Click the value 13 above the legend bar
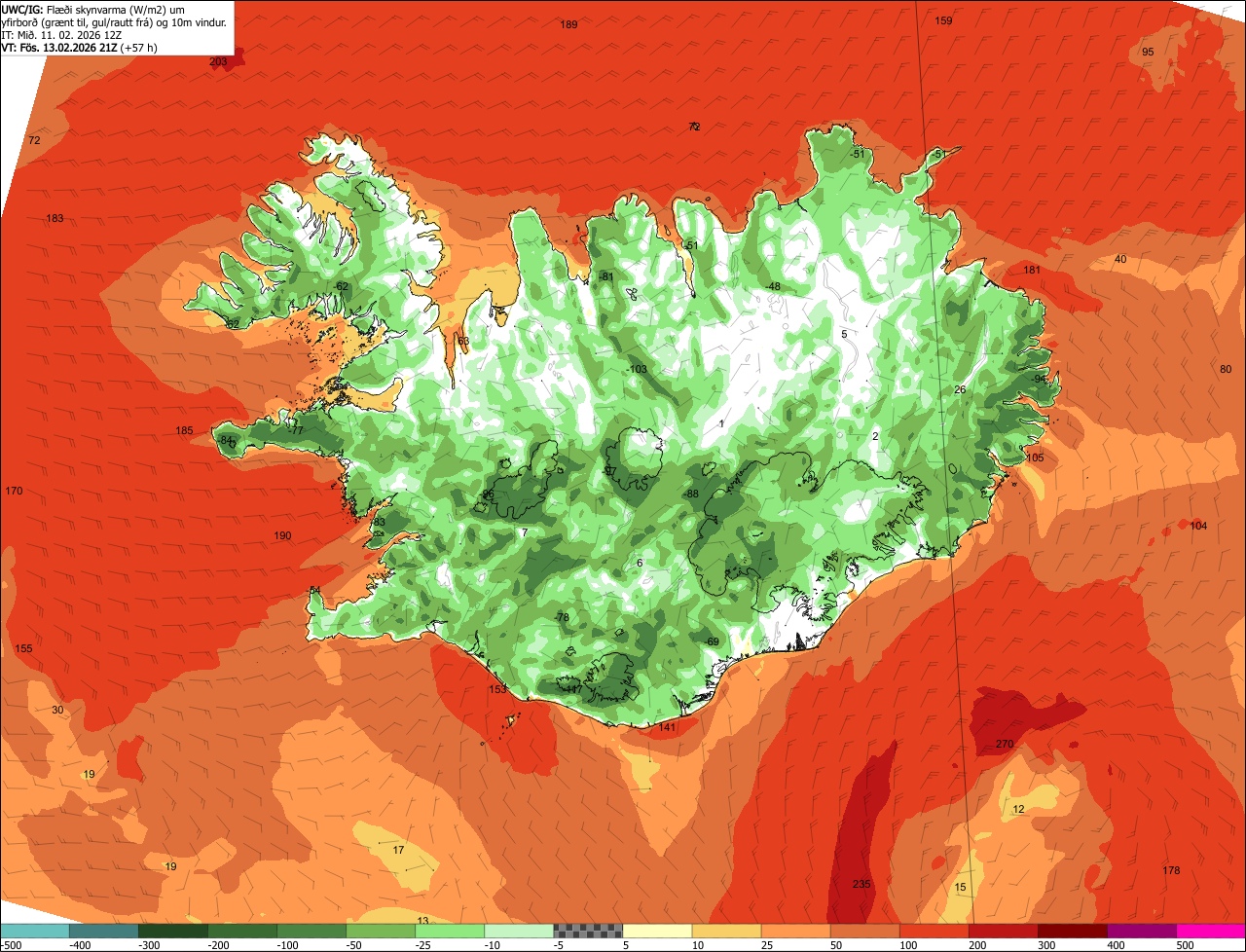Image resolution: width=1246 pixels, height=952 pixels. point(422,920)
